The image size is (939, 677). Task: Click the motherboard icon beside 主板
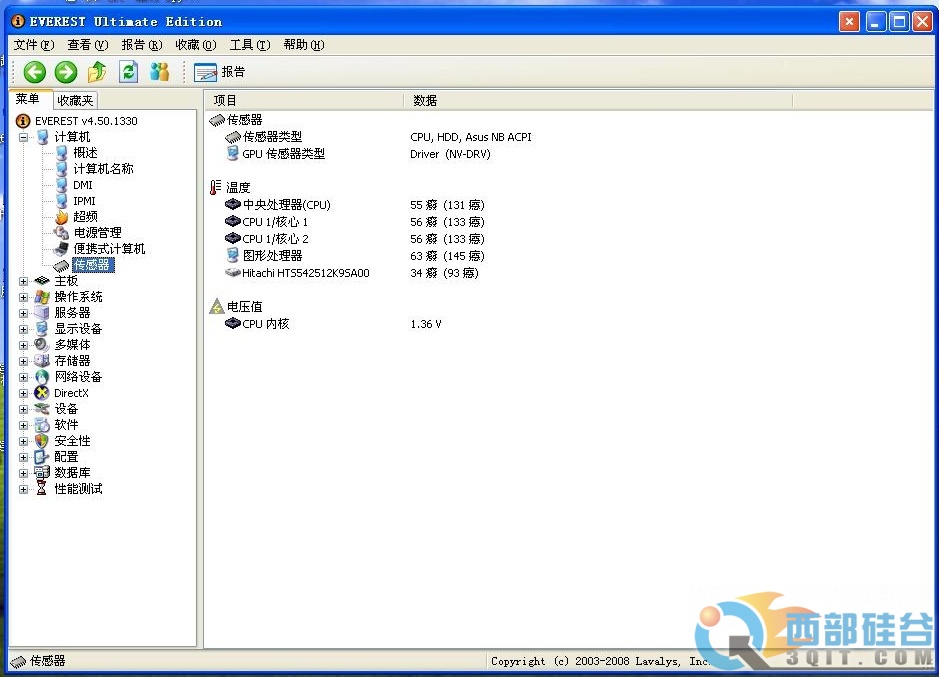[42, 281]
